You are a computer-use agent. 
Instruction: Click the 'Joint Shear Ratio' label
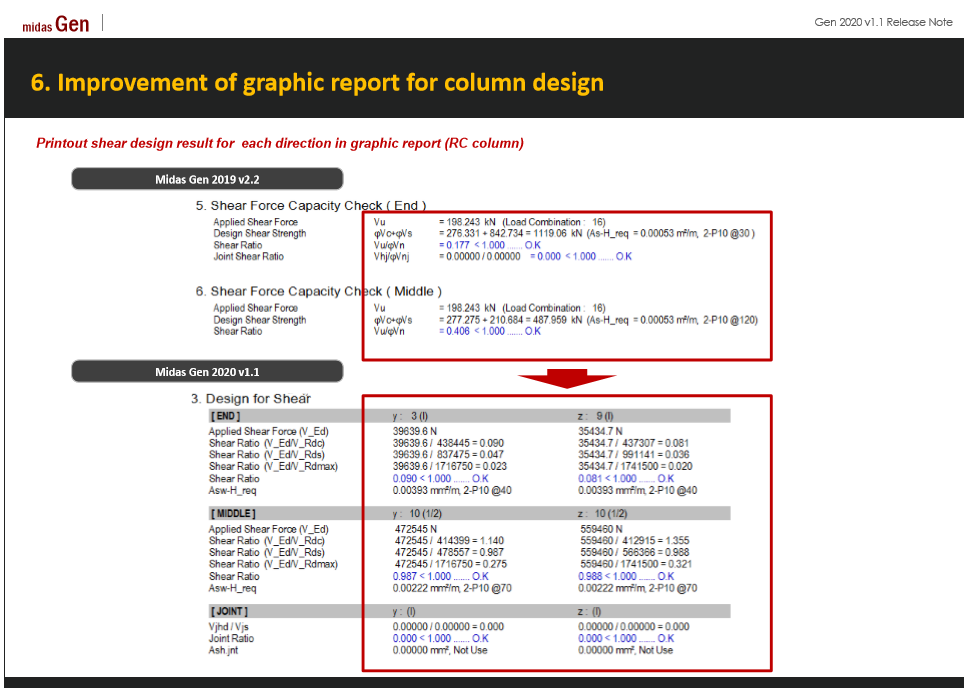click(248, 256)
